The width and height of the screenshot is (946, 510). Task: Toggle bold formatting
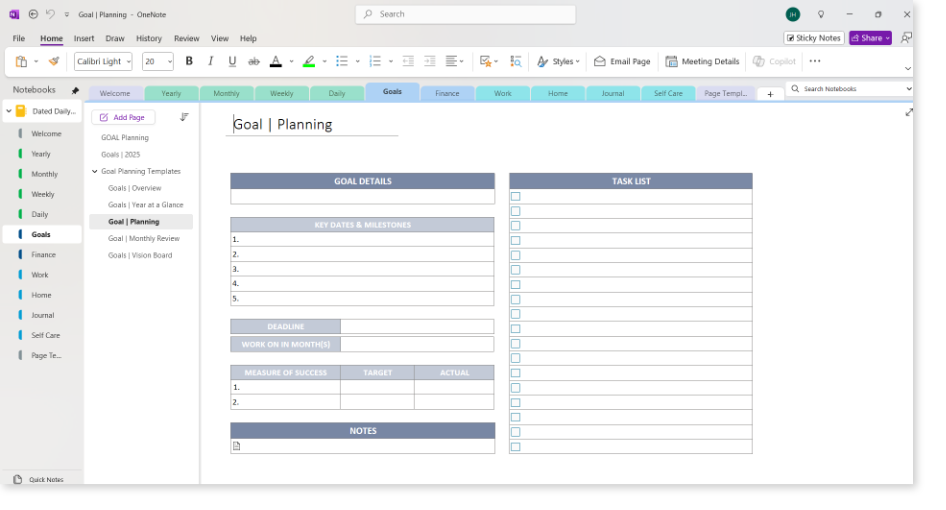tap(189, 61)
